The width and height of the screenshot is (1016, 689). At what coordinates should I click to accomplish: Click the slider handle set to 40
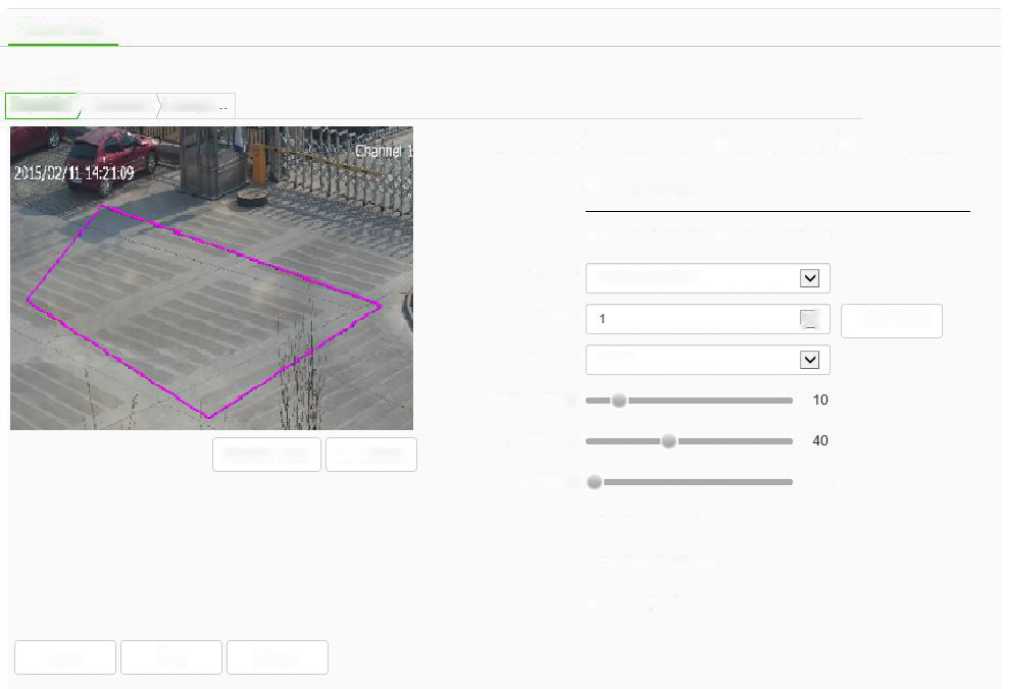pos(669,441)
